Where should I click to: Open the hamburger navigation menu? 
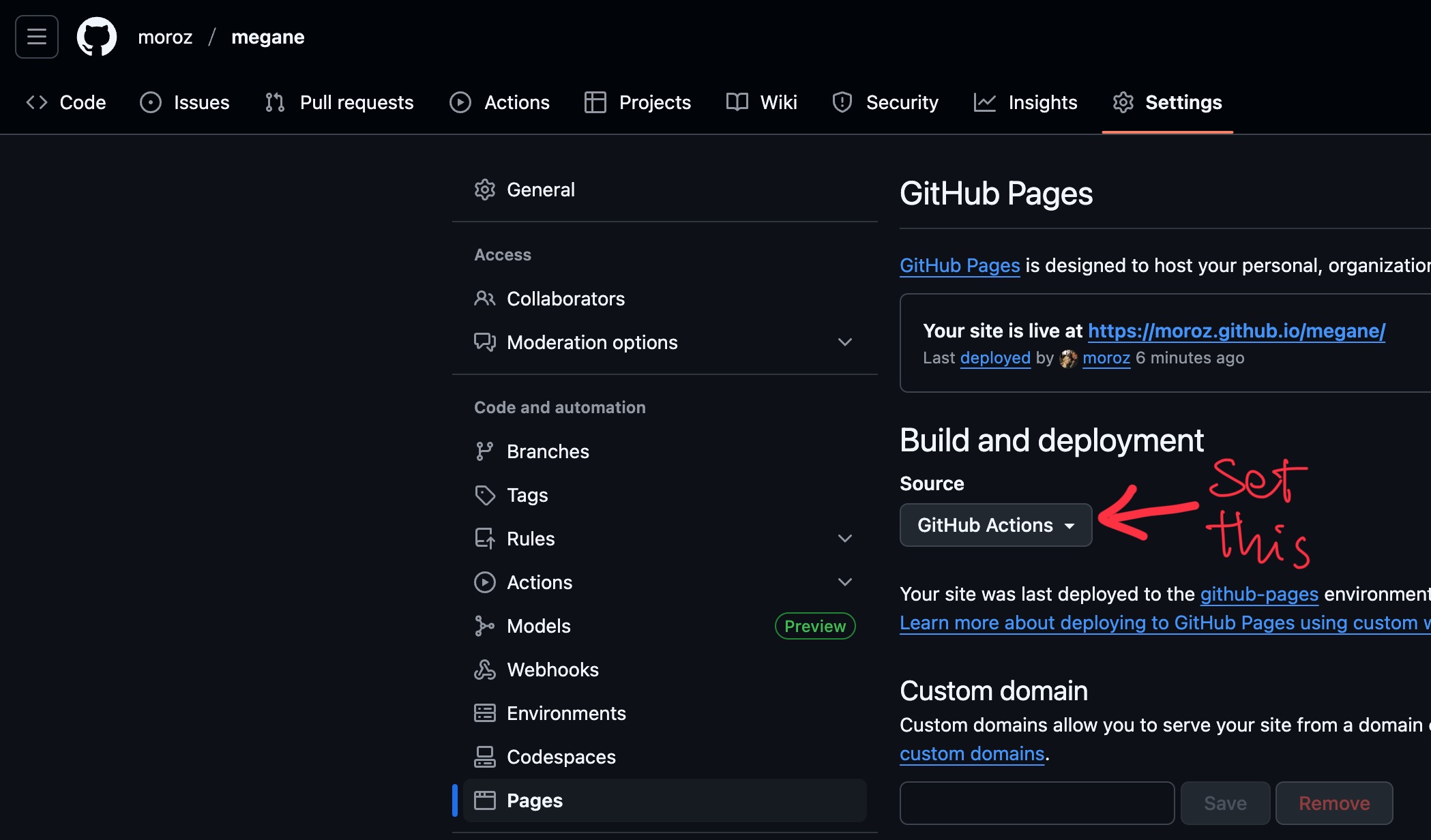(x=37, y=37)
